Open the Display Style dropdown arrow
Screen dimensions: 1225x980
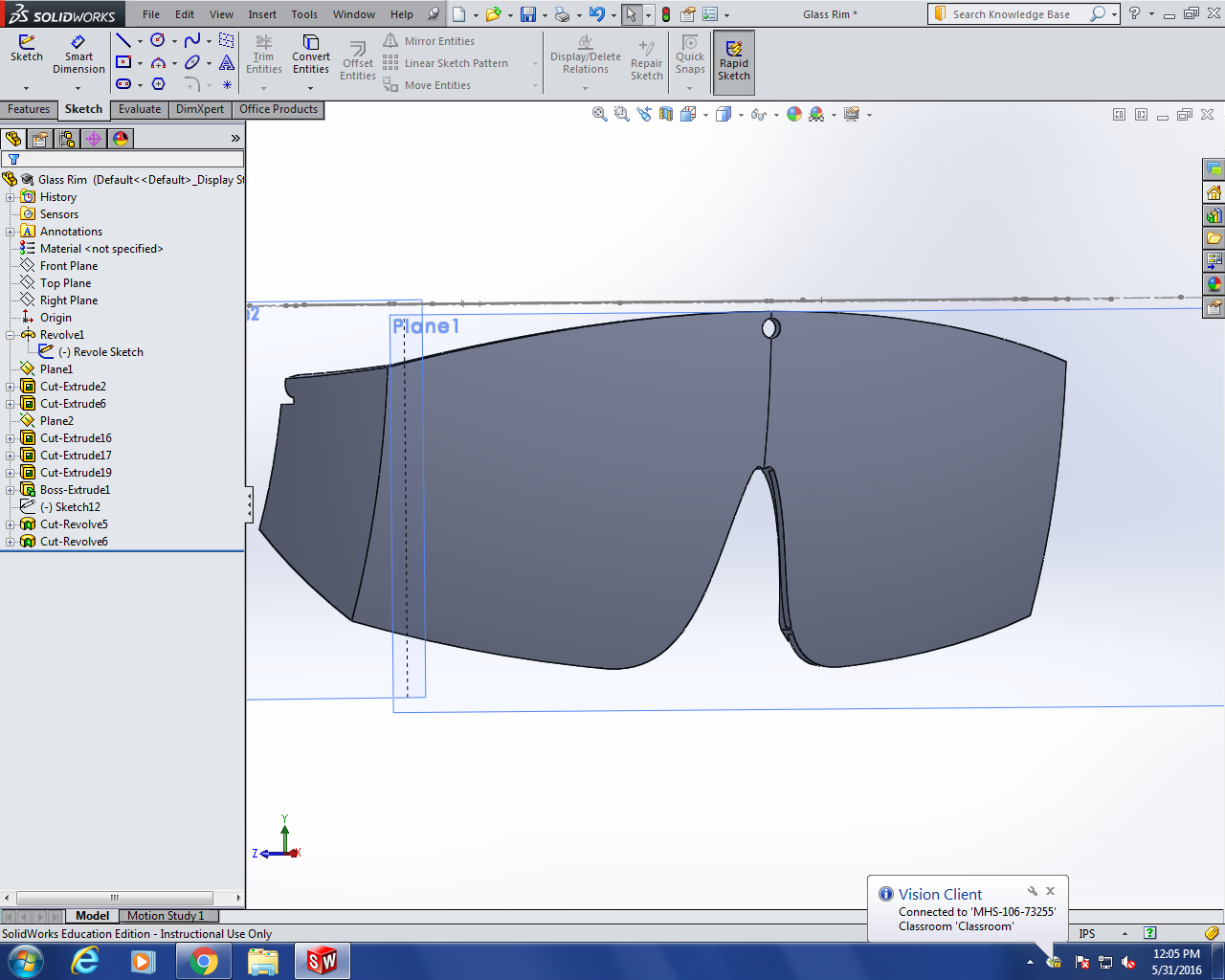coord(741,116)
